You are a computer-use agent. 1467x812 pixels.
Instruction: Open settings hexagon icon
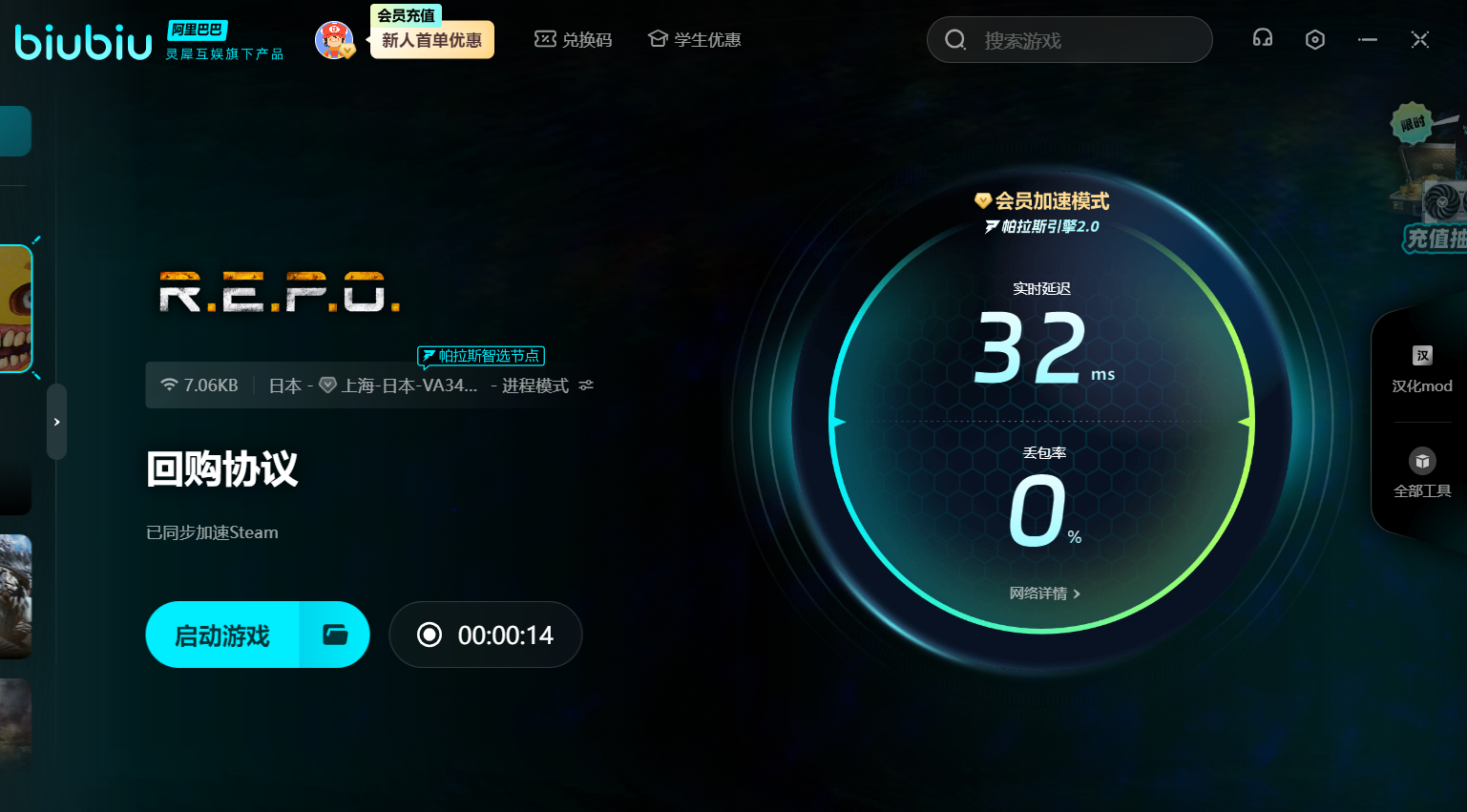coord(1315,39)
